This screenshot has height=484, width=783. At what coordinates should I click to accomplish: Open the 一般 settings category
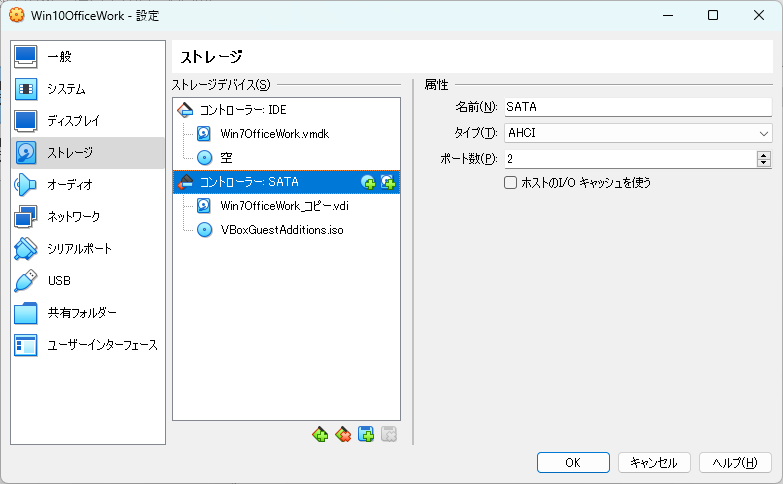click(x=88, y=56)
